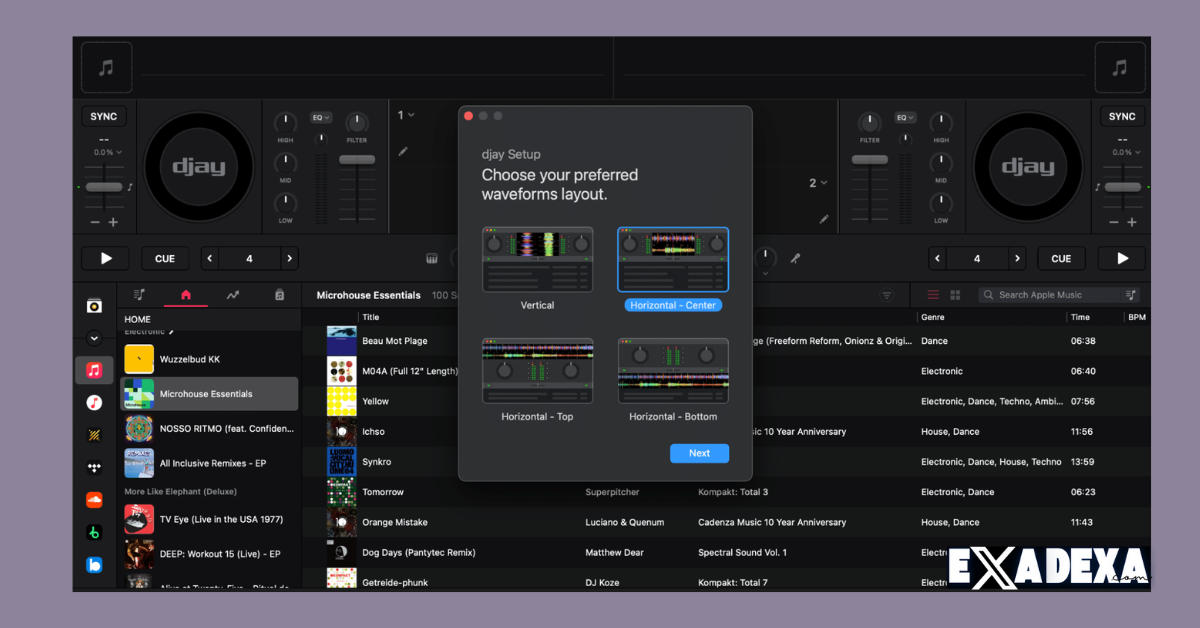Open the sampler keys icon
This screenshot has width=1200, height=628.
(432, 259)
